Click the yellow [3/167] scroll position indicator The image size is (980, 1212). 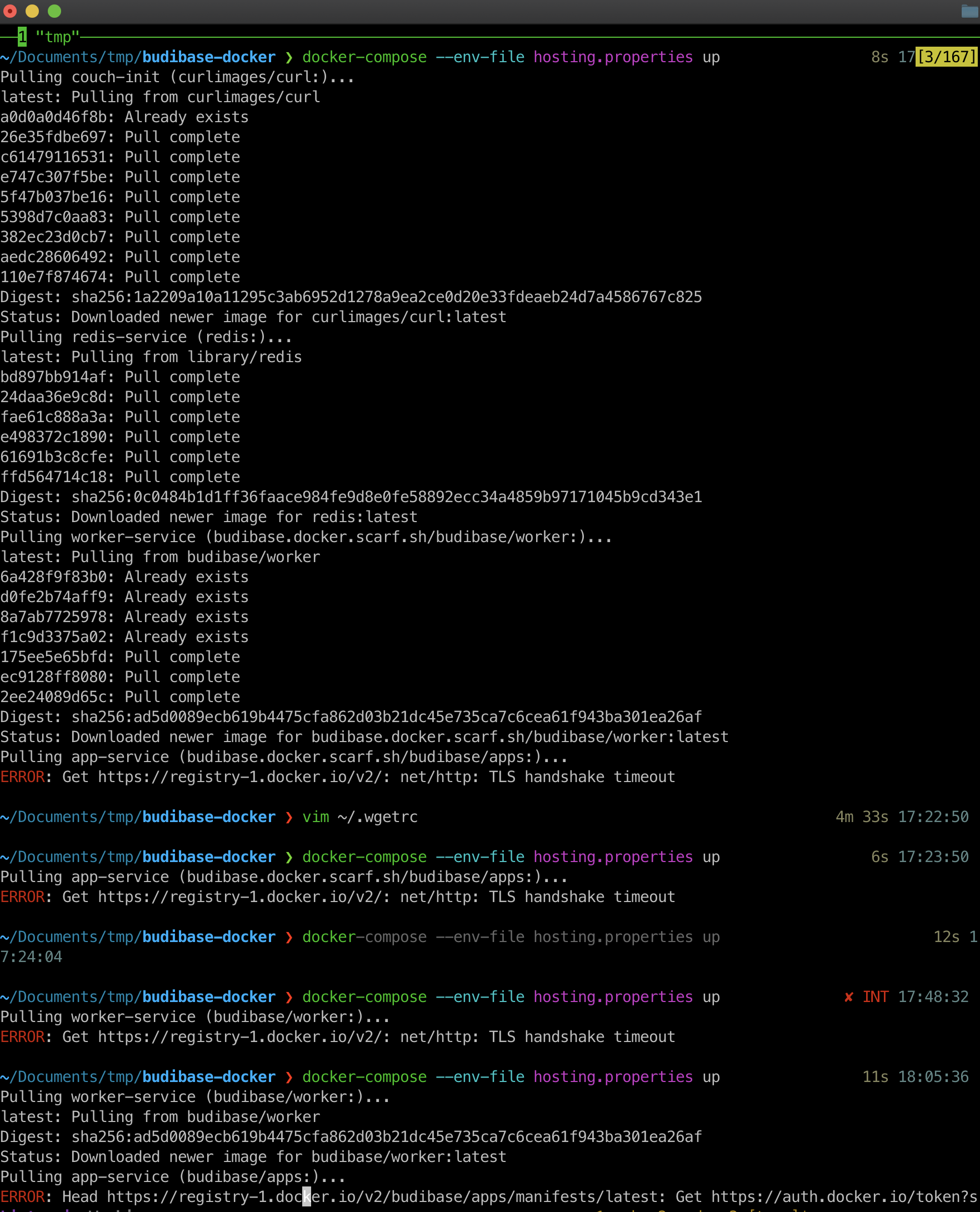947,57
